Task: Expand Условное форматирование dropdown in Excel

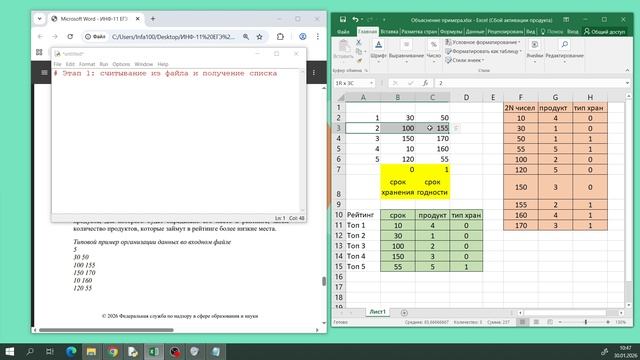Action: [x=519, y=42]
